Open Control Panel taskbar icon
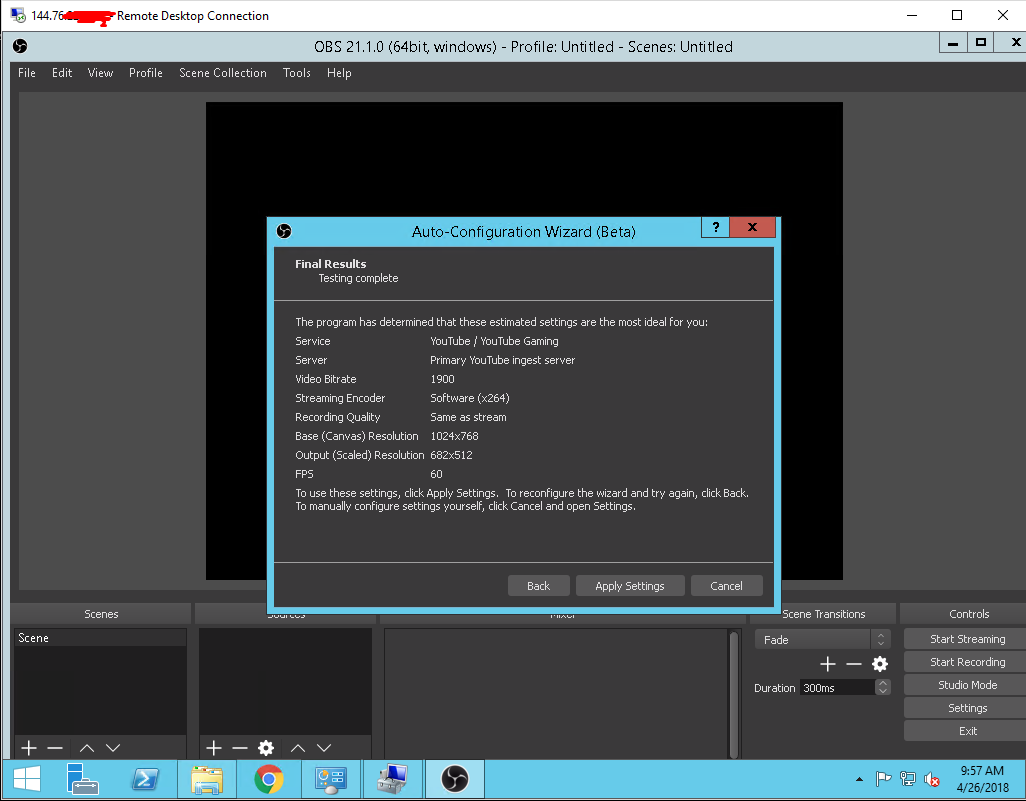 click(330, 779)
